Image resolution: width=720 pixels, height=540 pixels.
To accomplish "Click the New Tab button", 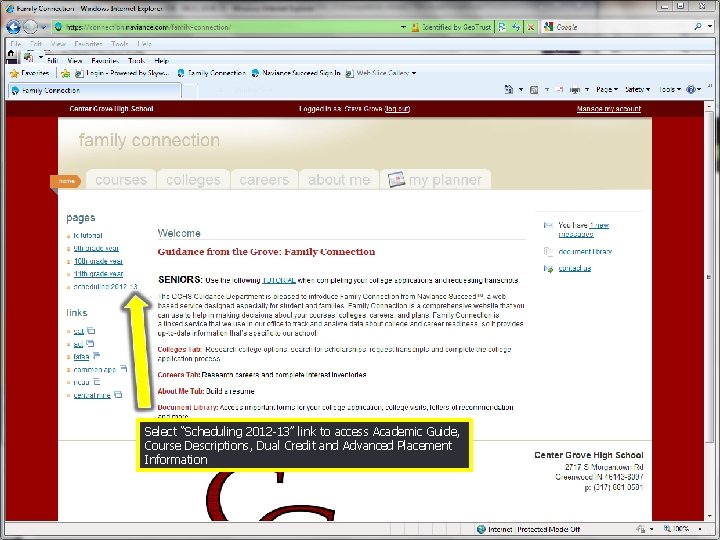I will click(x=190, y=91).
